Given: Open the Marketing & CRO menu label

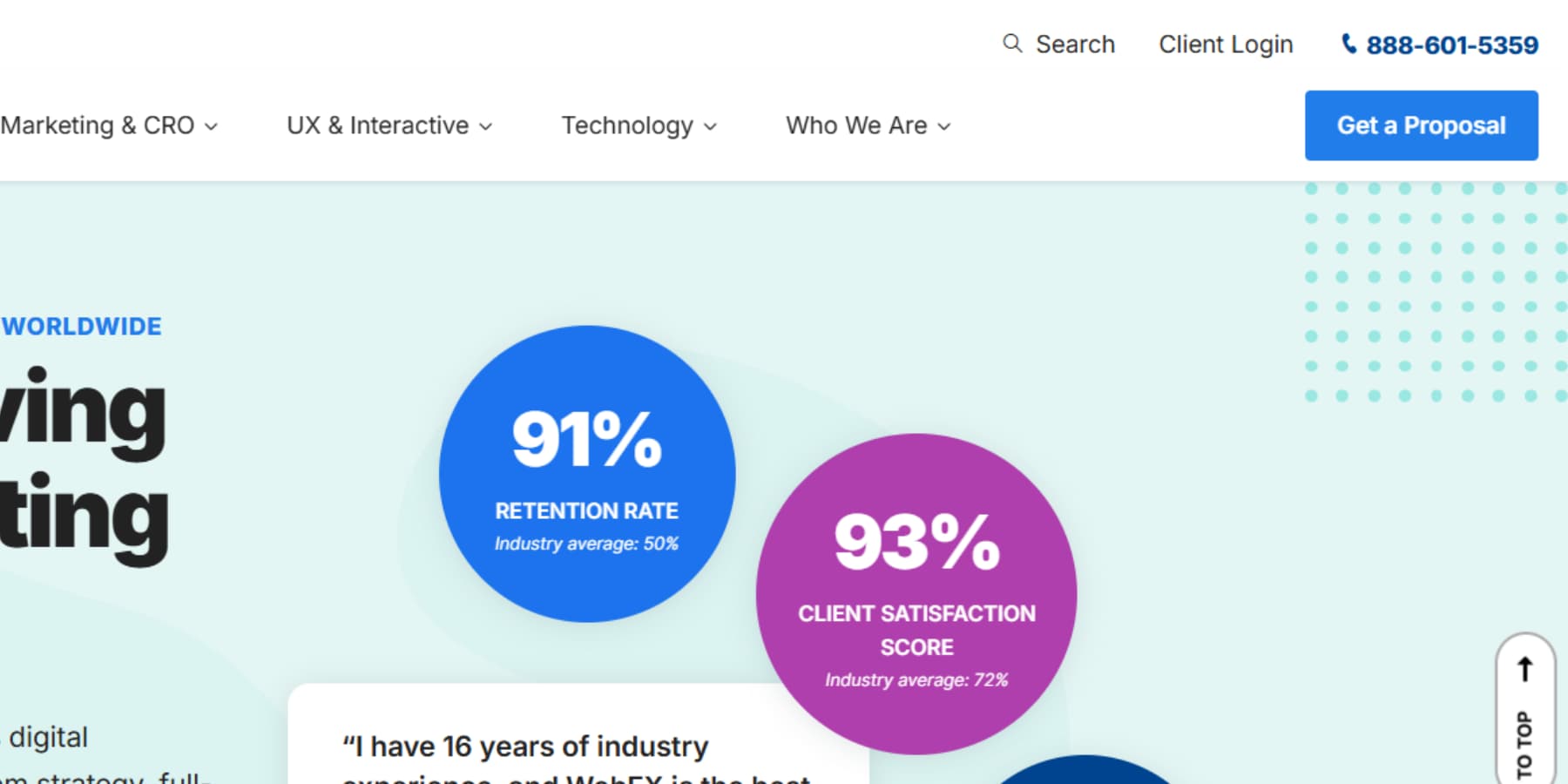Looking at the screenshot, I should tap(98, 125).
